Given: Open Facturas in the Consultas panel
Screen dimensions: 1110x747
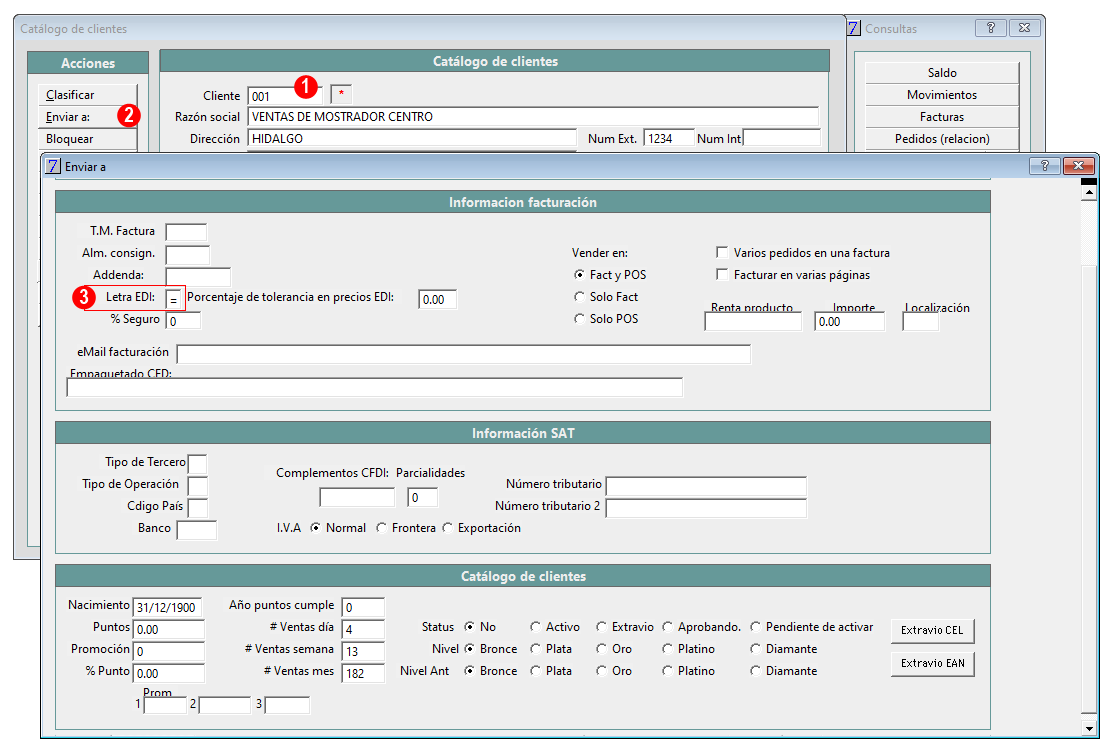Looking at the screenshot, I should pos(942,117).
